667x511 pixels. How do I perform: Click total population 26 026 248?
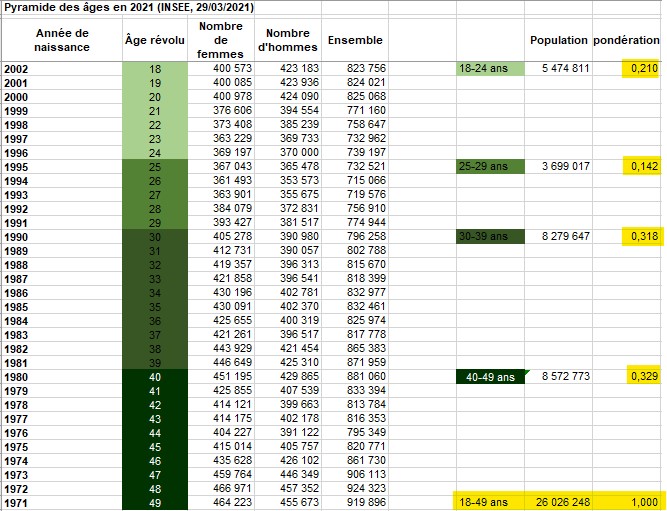559,502
